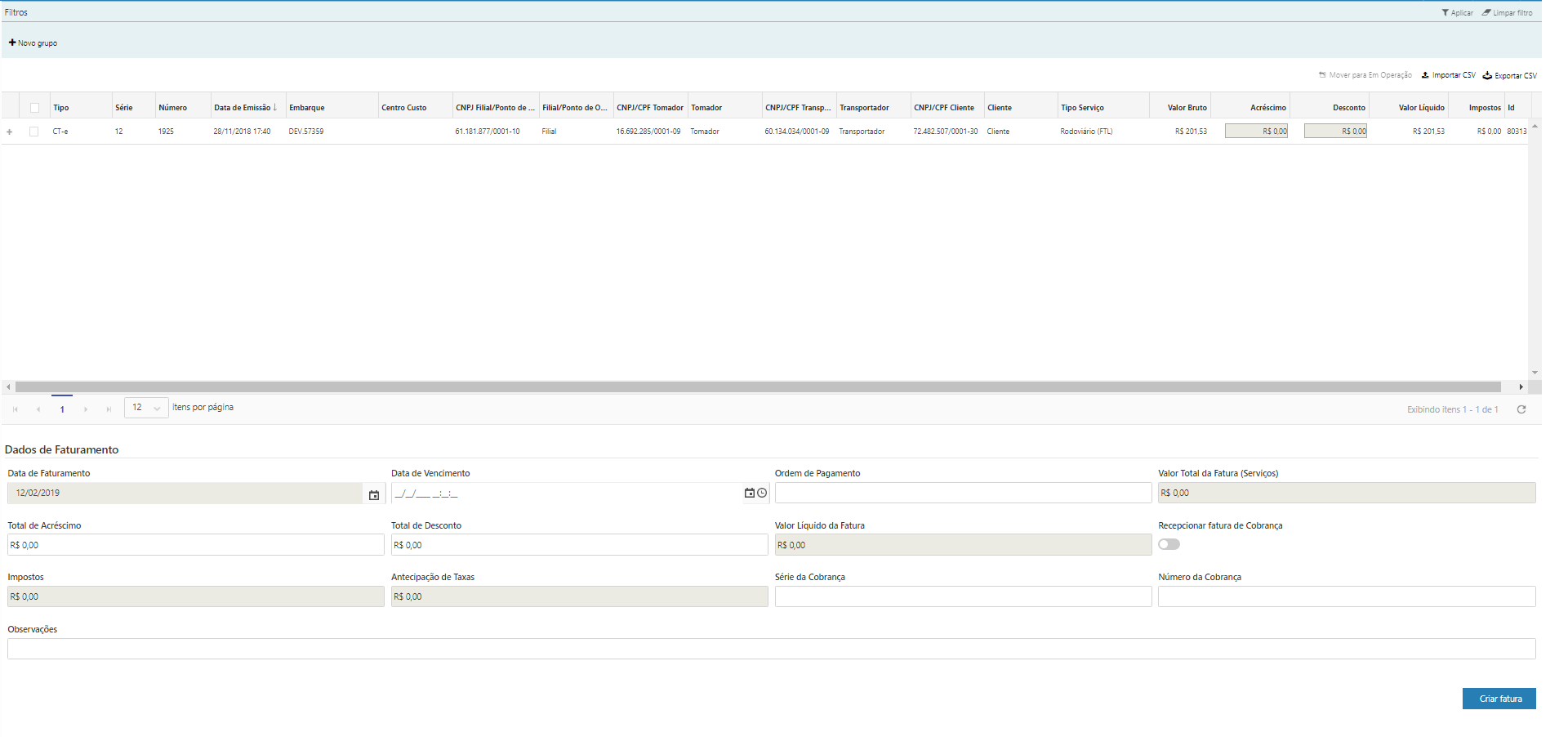Refresh the grid with the reload icon

pyautogui.click(x=1521, y=409)
